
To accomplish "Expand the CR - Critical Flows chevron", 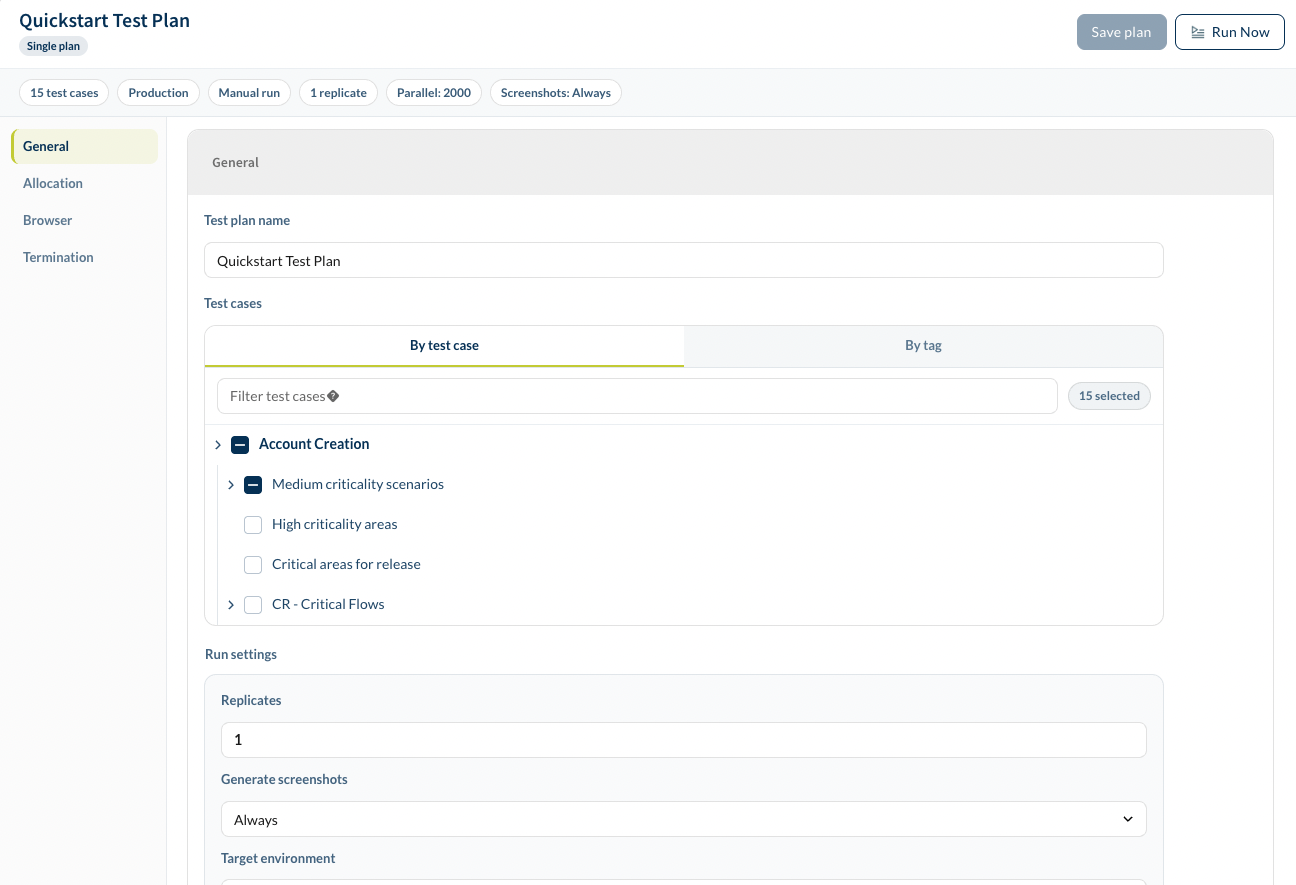I will (231, 604).
